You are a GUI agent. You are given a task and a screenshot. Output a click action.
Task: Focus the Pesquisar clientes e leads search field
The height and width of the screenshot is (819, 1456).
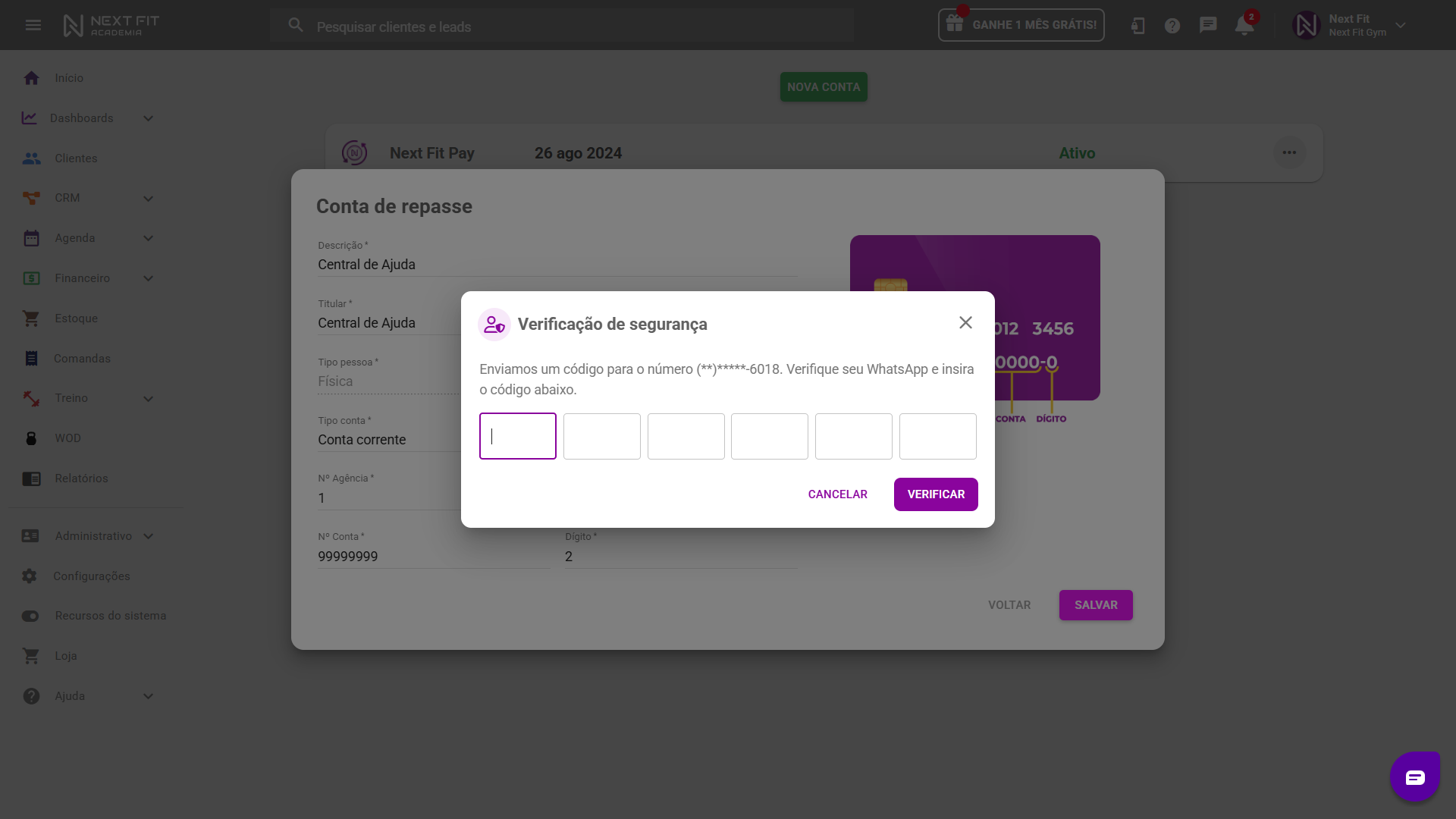click(576, 27)
